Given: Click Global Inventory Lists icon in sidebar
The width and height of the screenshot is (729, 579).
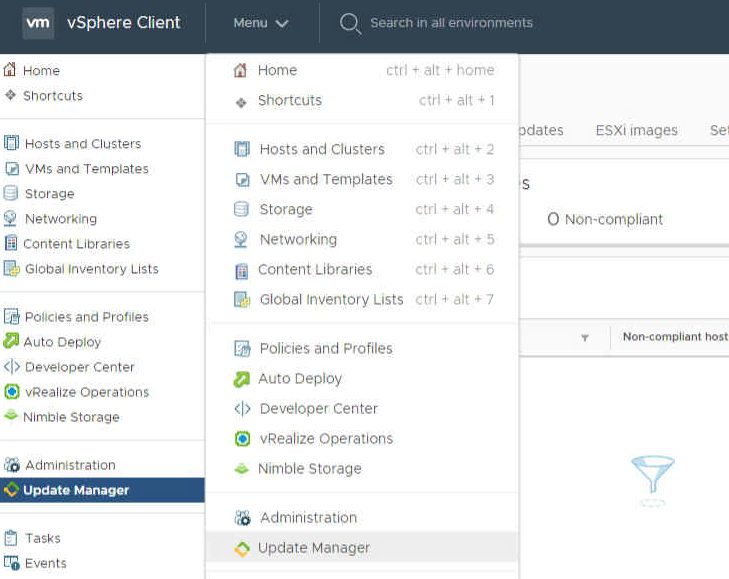Looking at the screenshot, I should pos(11,268).
